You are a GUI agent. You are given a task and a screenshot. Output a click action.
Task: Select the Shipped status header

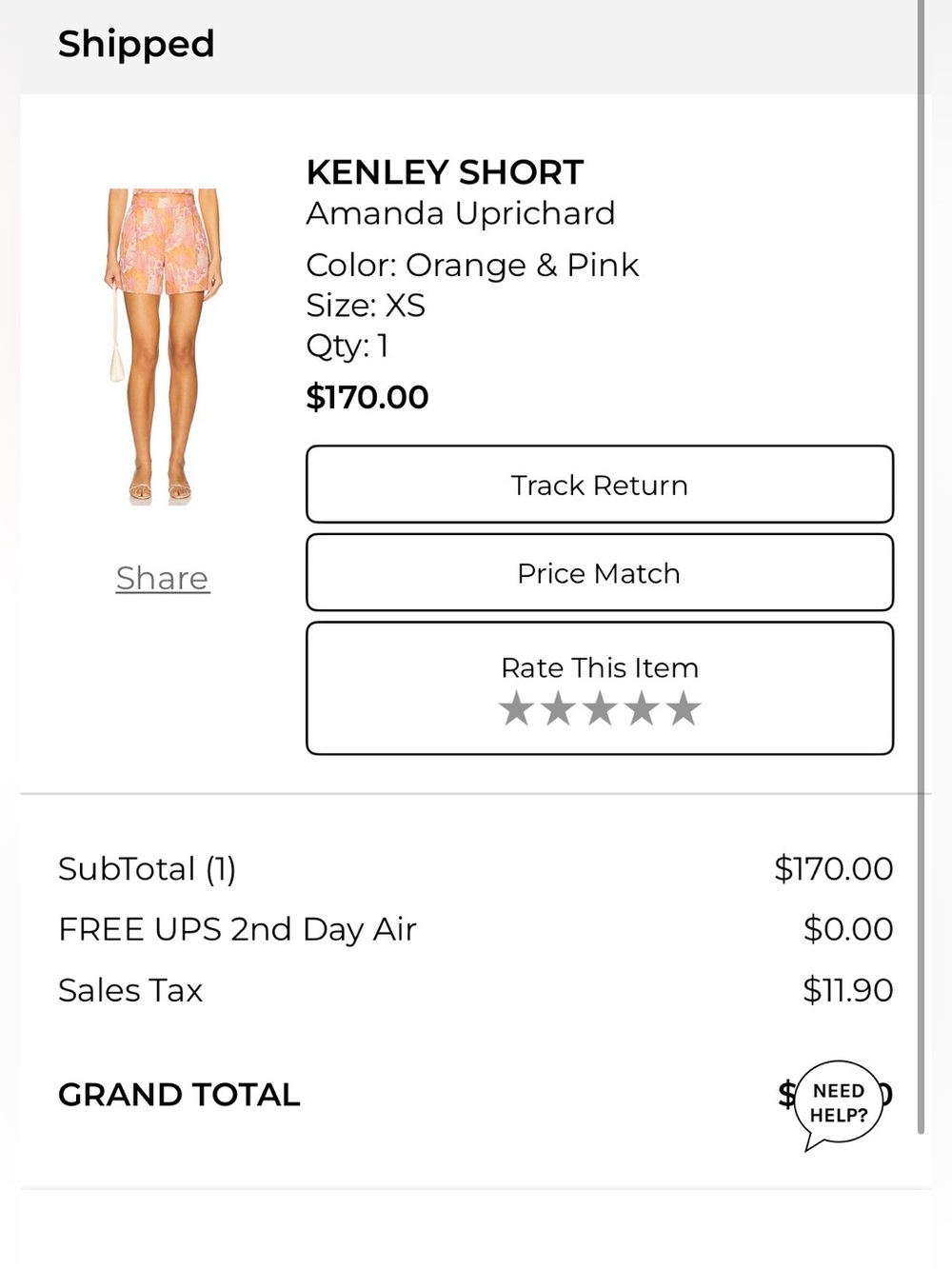pos(136,44)
